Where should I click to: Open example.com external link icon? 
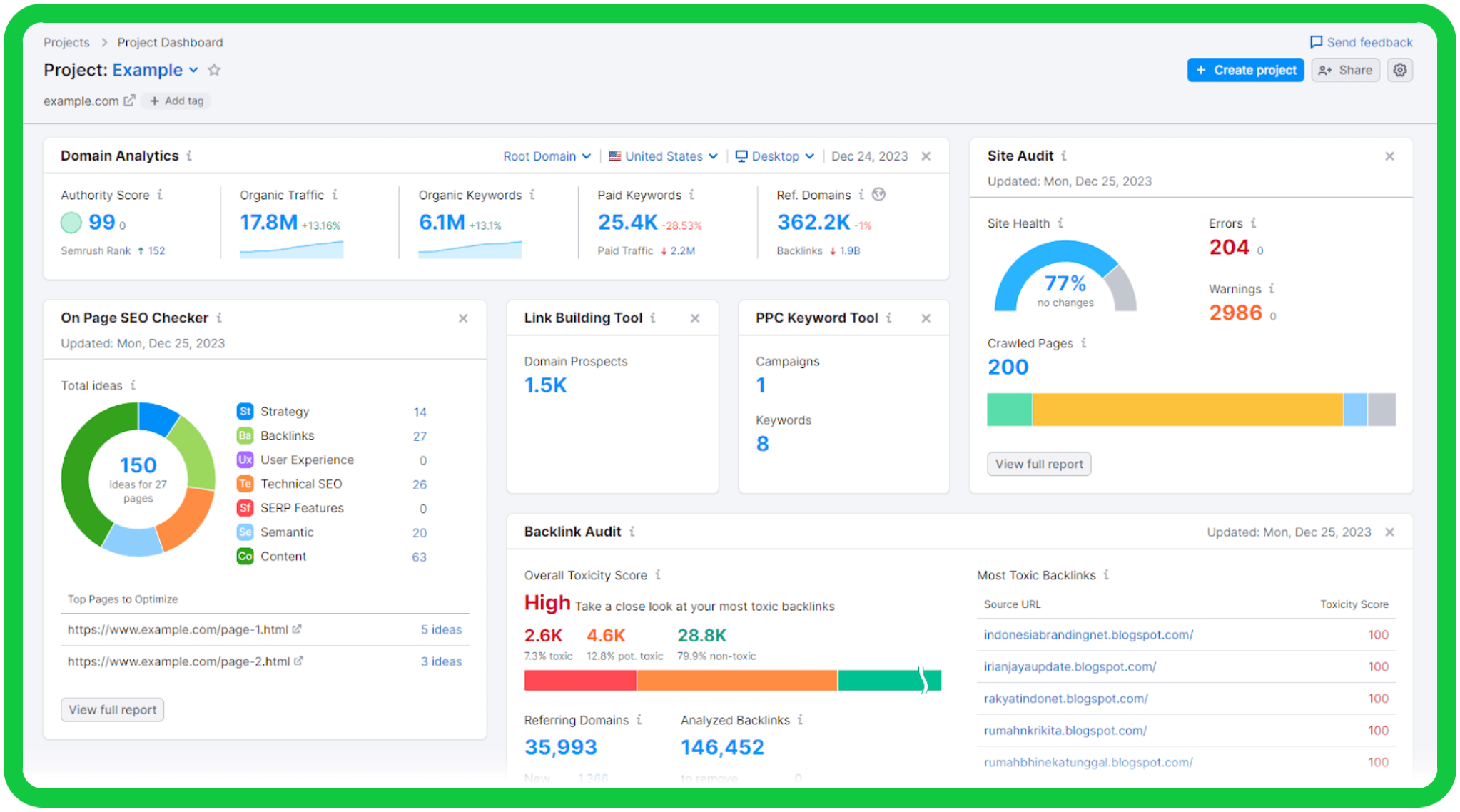pyautogui.click(x=129, y=101)
